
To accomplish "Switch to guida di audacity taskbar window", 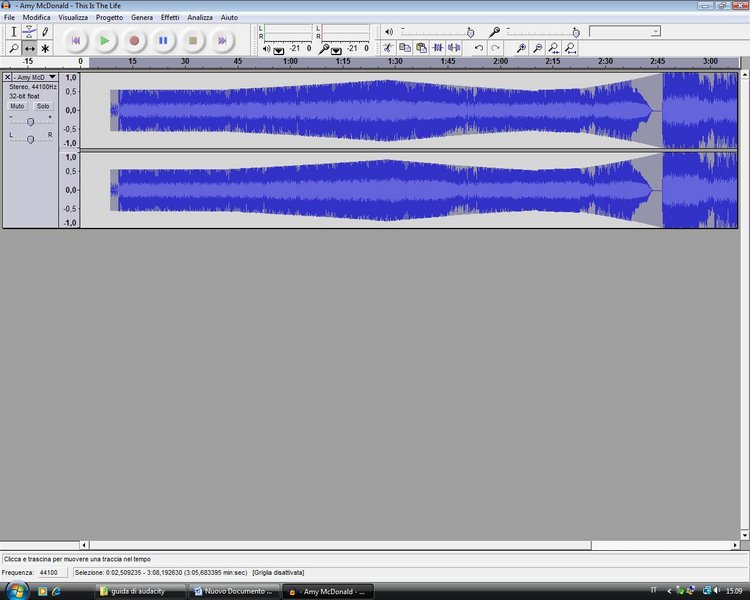I will tap(140, 591).
